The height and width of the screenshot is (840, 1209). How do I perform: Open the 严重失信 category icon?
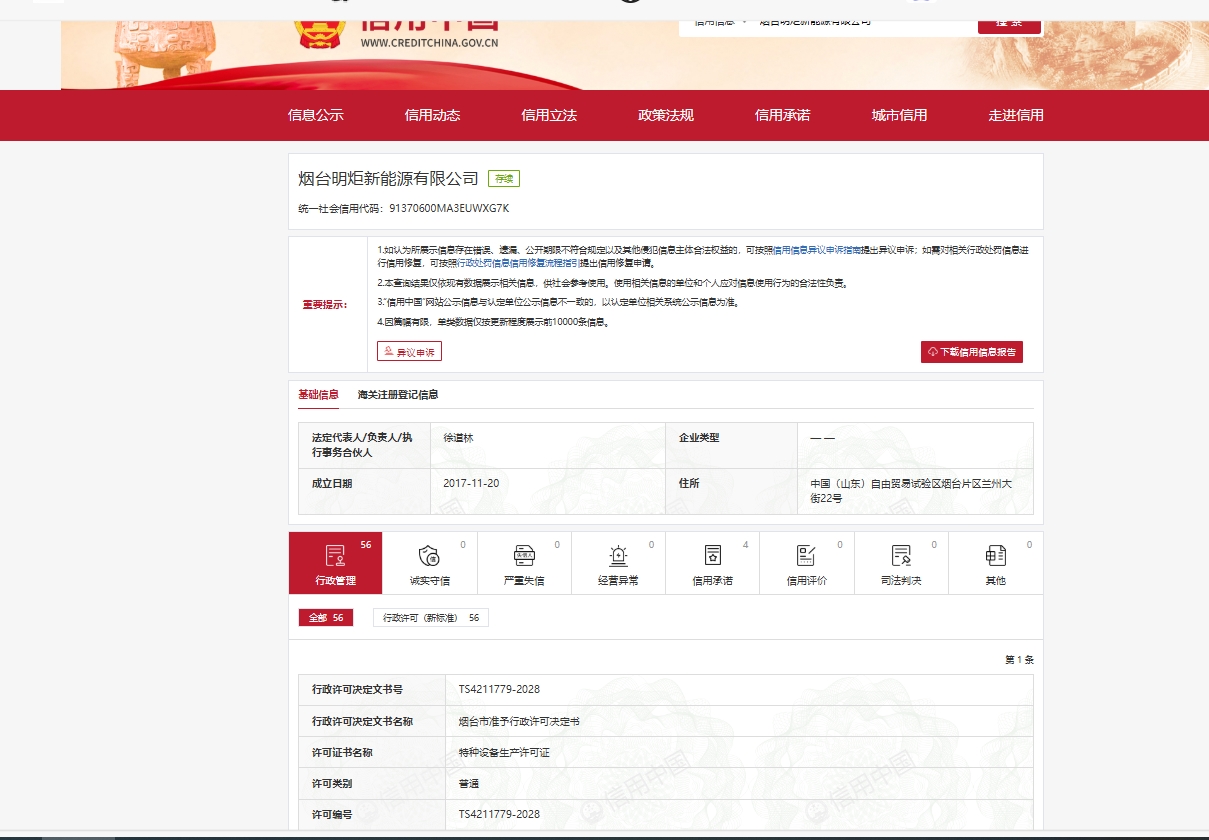524,563
